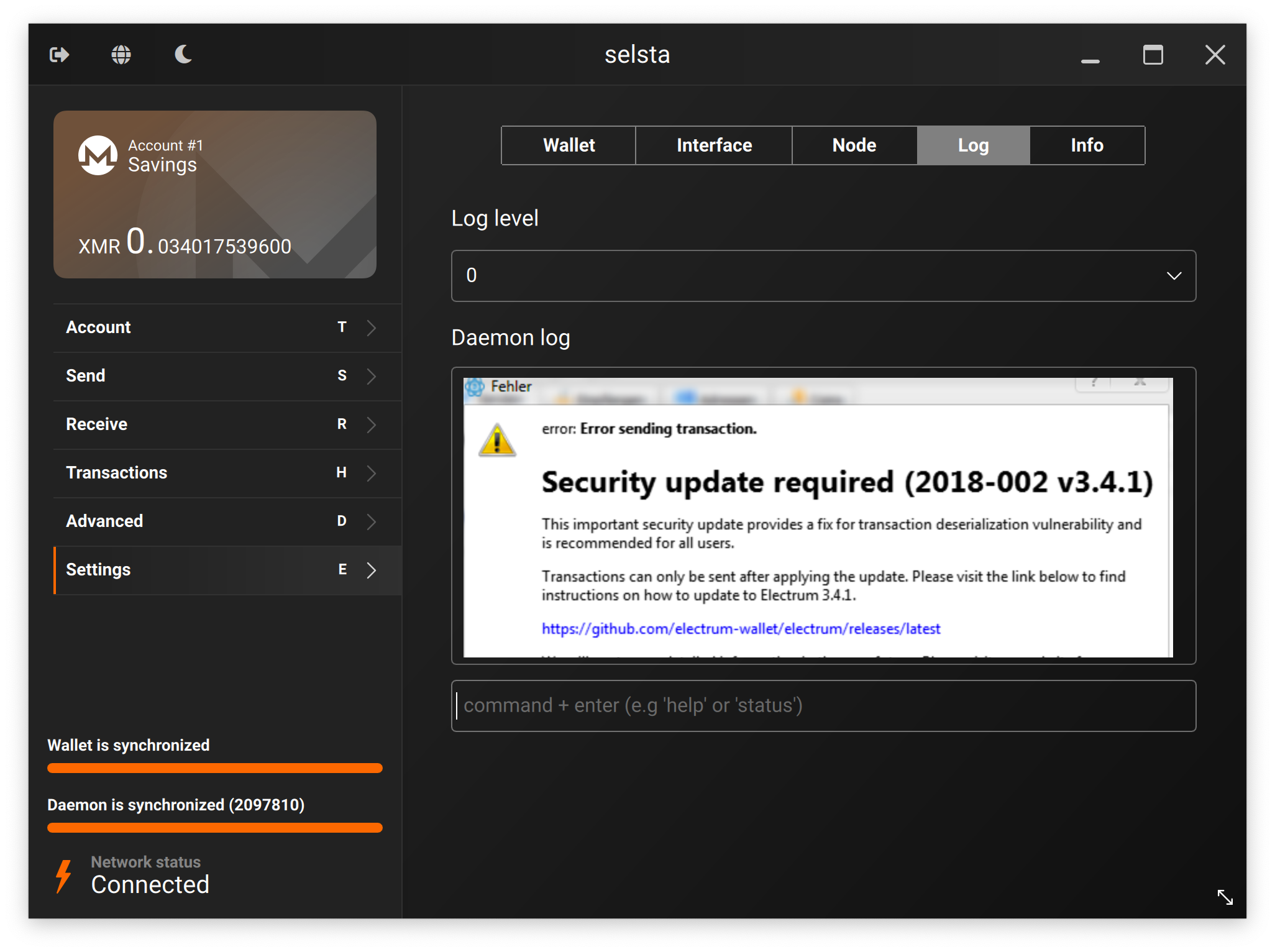Open the Log level dropdown

pos(823,276)
